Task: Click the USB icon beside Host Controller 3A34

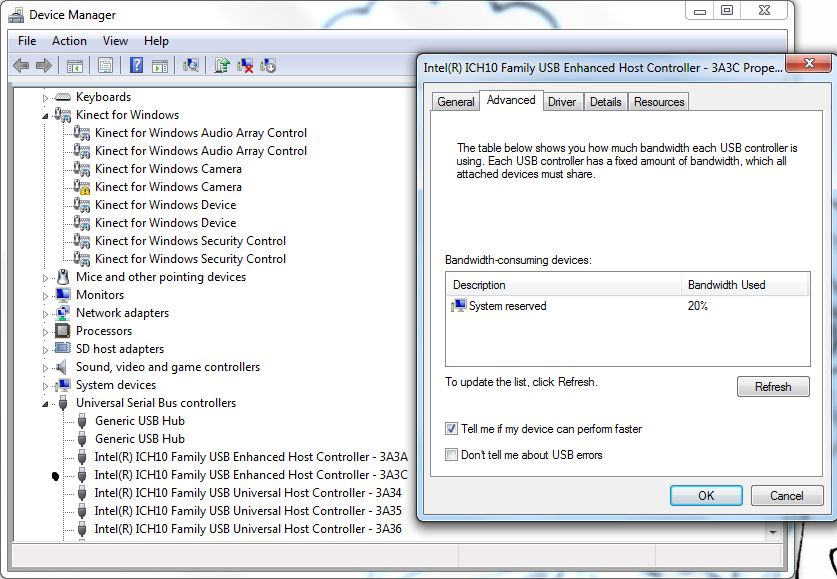Action: click(x=82, y=493)
